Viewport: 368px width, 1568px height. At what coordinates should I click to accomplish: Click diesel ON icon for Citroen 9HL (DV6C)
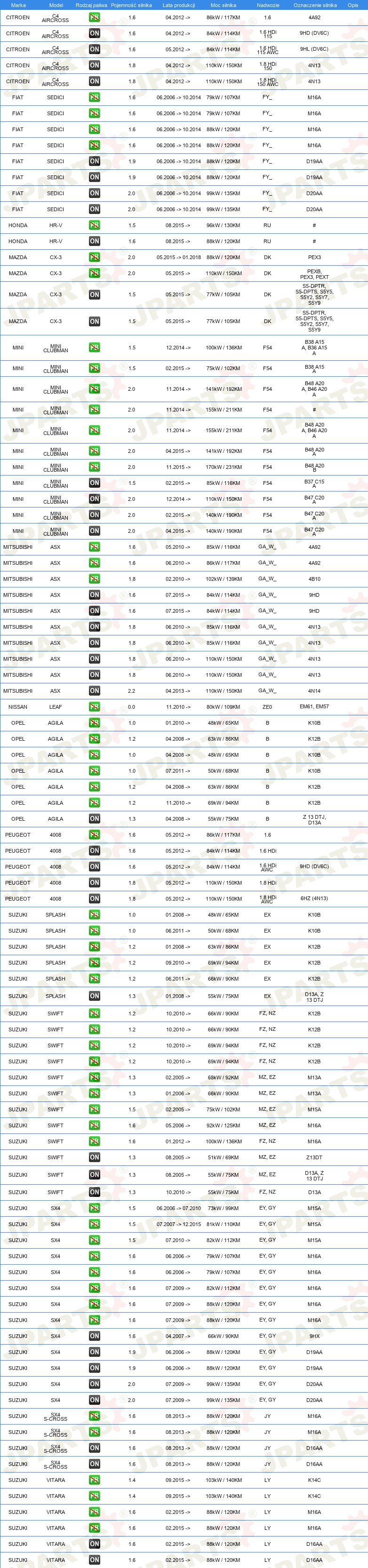click(95, 49)
